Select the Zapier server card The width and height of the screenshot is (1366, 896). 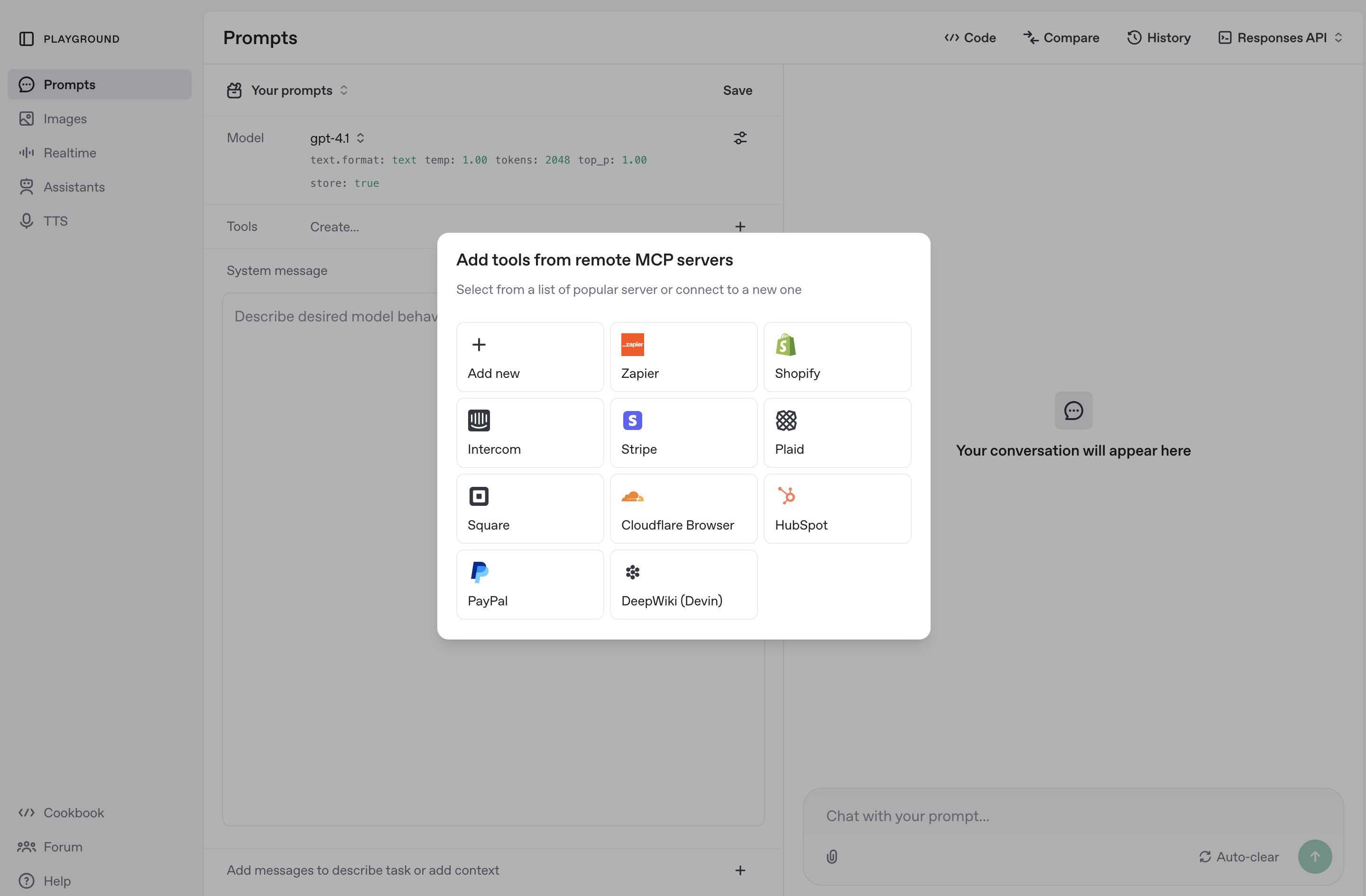[683, 357]
